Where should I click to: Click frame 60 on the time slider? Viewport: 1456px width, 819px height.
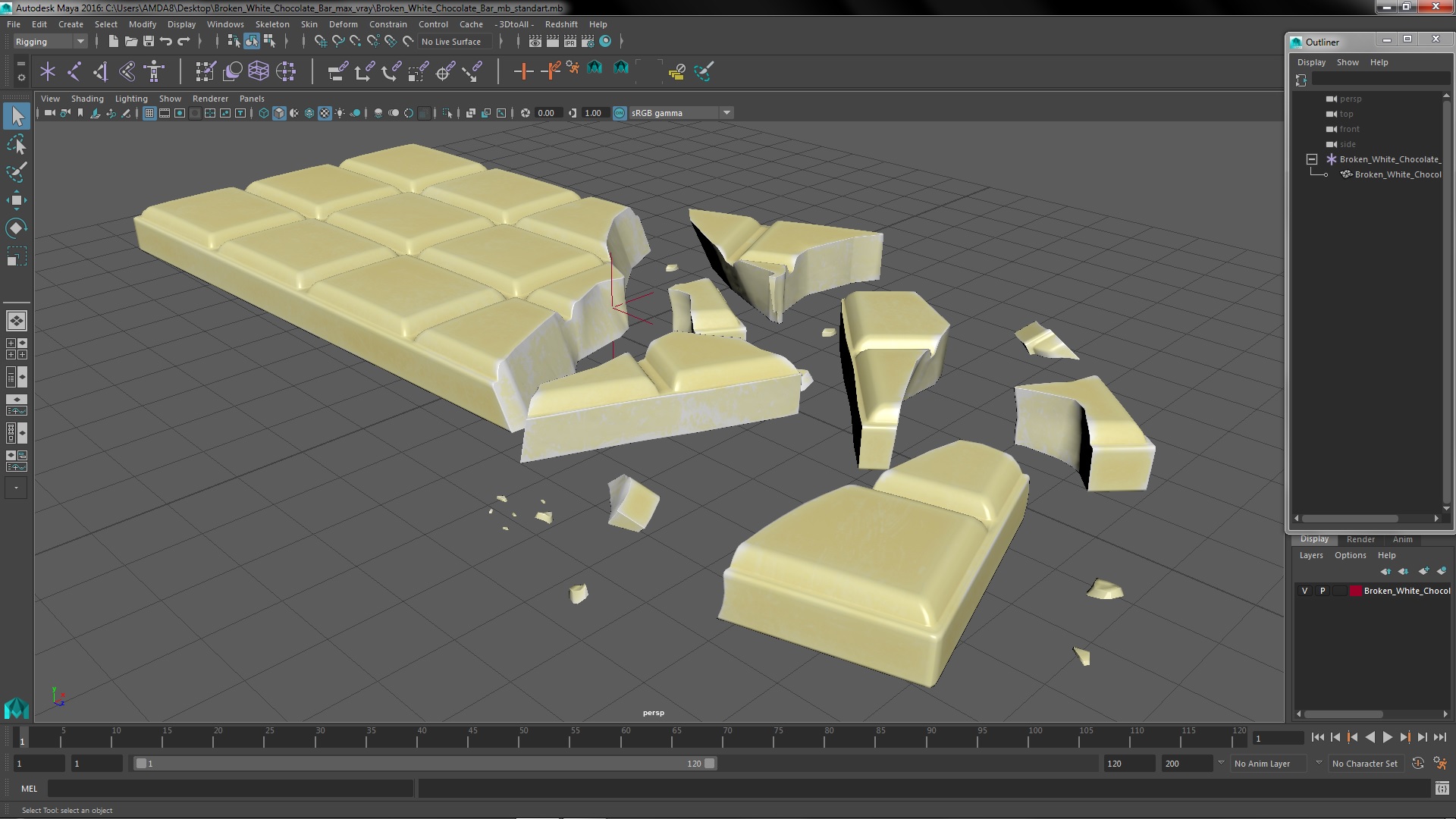coord(626,737)
